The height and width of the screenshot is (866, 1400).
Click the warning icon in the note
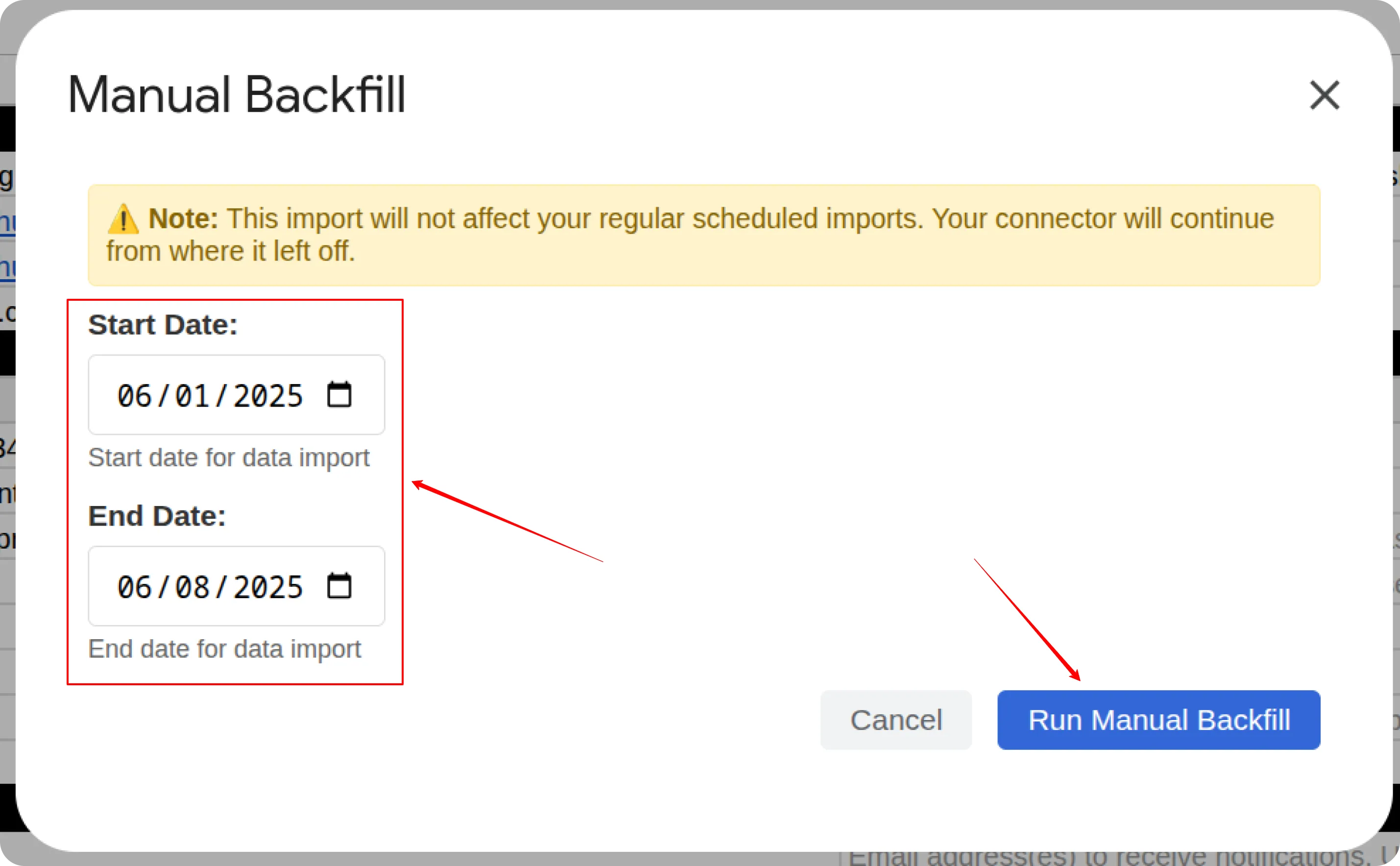(x=123, y=219)
